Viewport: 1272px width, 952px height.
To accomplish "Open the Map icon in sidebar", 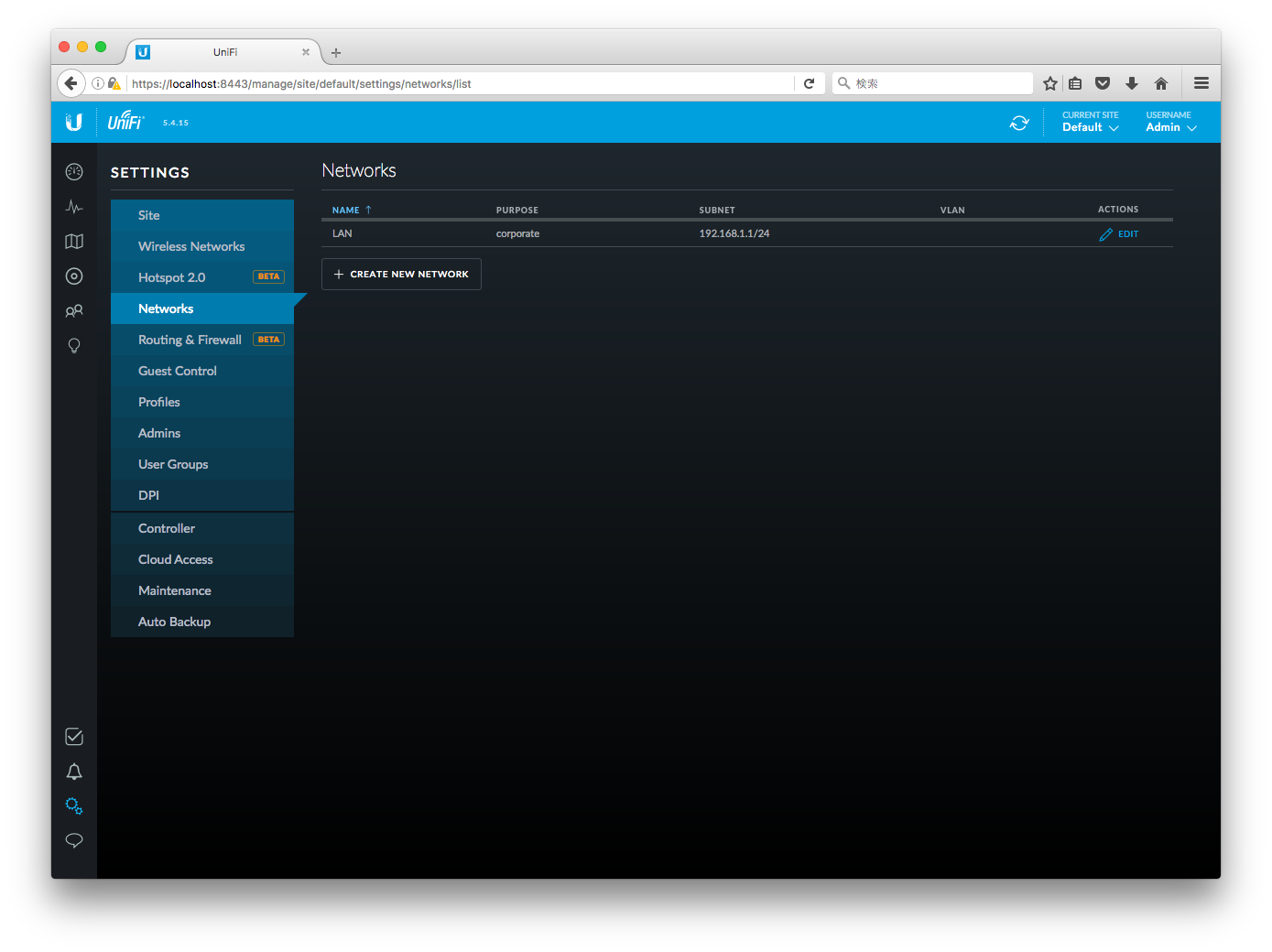I will [x=74, y=242].
